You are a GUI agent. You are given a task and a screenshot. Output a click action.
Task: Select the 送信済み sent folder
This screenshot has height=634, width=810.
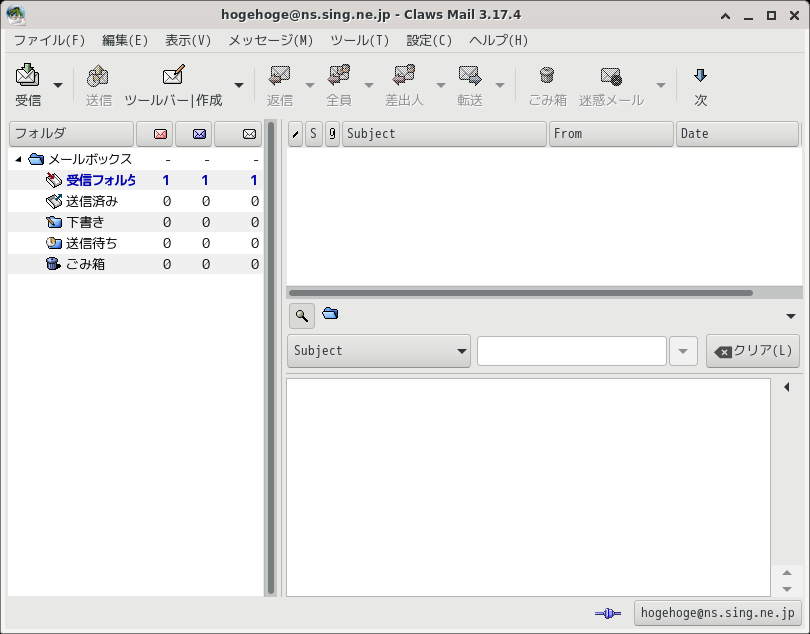135,201
